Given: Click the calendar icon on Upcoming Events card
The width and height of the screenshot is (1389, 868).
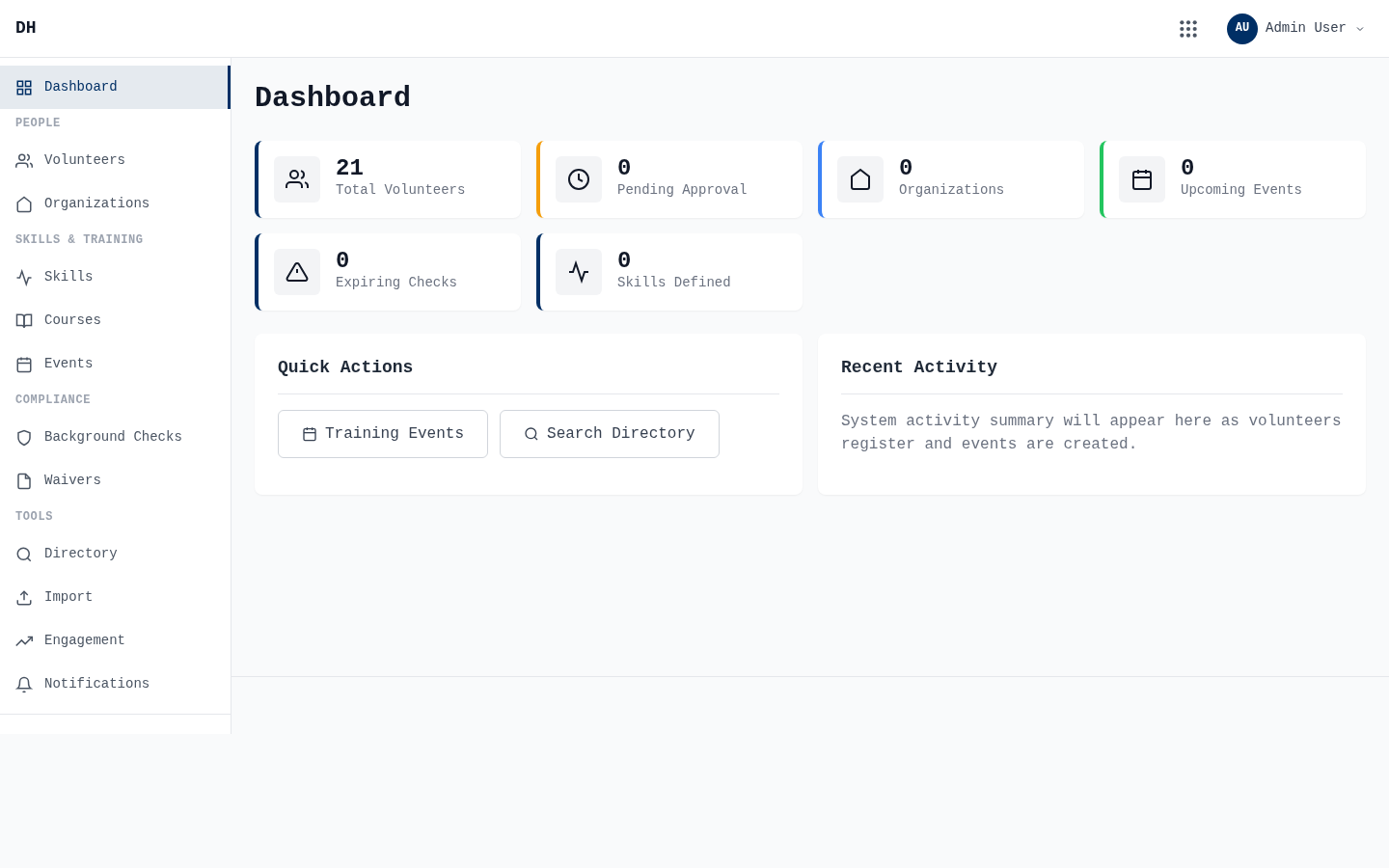Looking at the screenshot, I should tap(1142, 179).
